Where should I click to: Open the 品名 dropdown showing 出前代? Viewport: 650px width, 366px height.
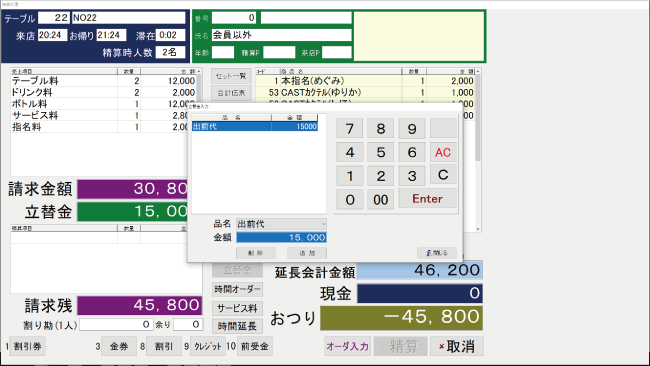click(281, 224)
